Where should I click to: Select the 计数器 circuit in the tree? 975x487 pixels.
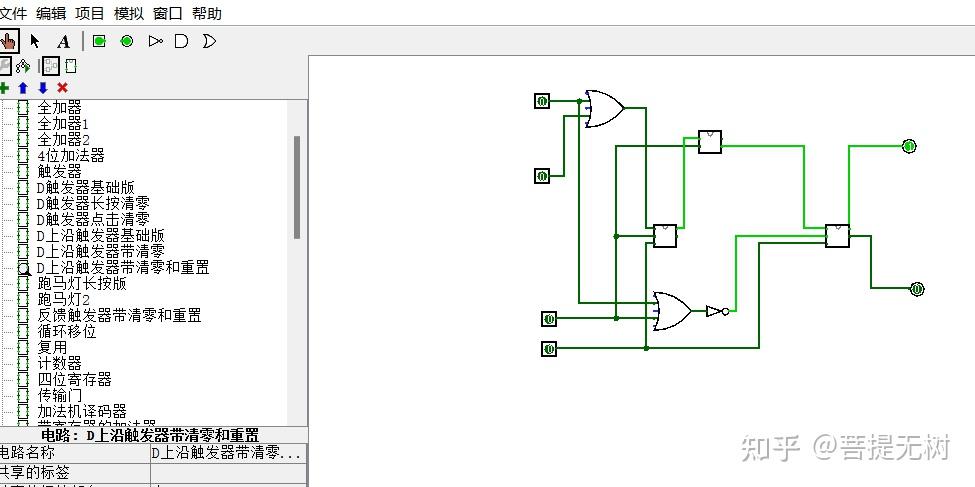pyautogui.click(x=60, y=363)
